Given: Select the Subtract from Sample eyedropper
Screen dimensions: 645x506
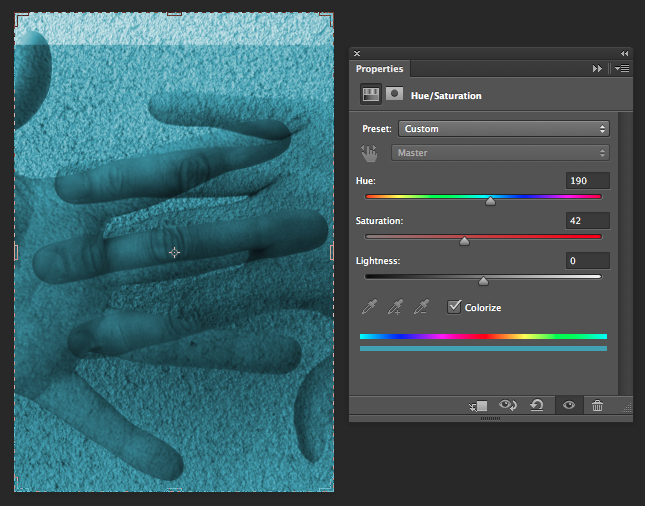Looking at the screenshot, I should 421,307.
